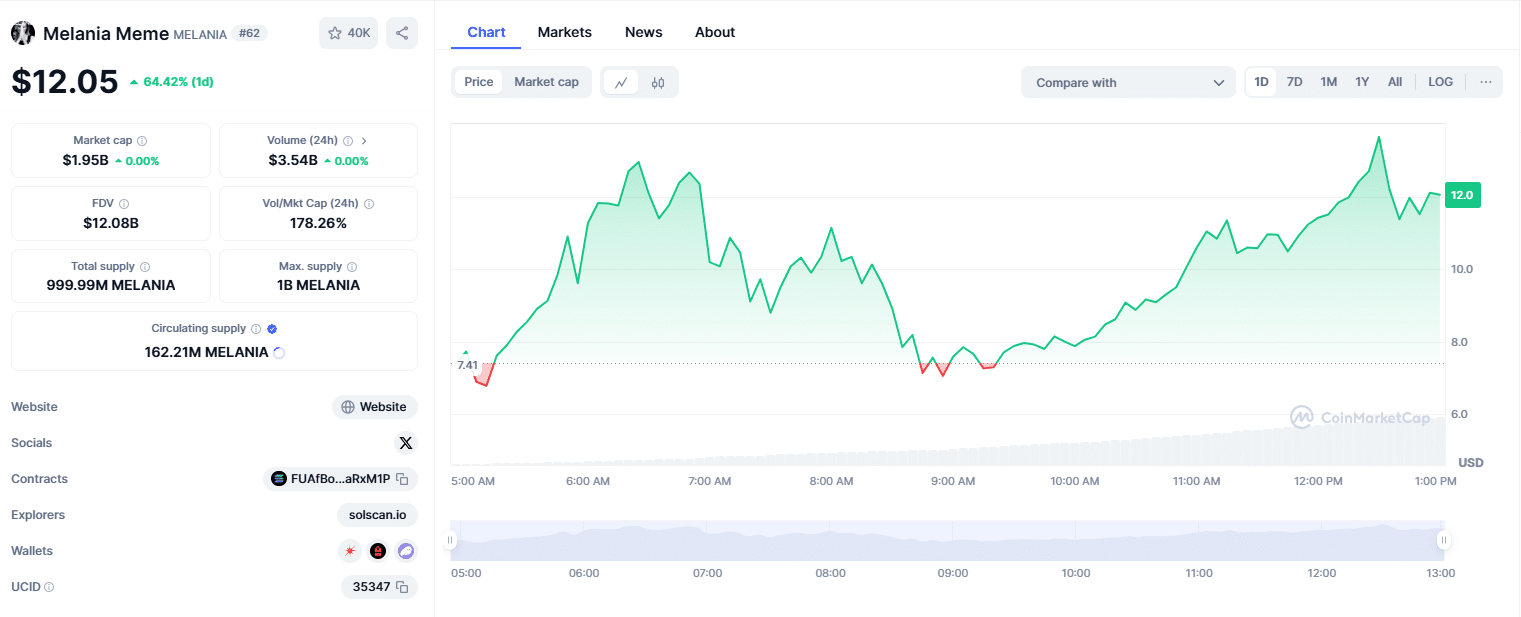Add Melania Meme to watchlist via star

tap(348, 33)
